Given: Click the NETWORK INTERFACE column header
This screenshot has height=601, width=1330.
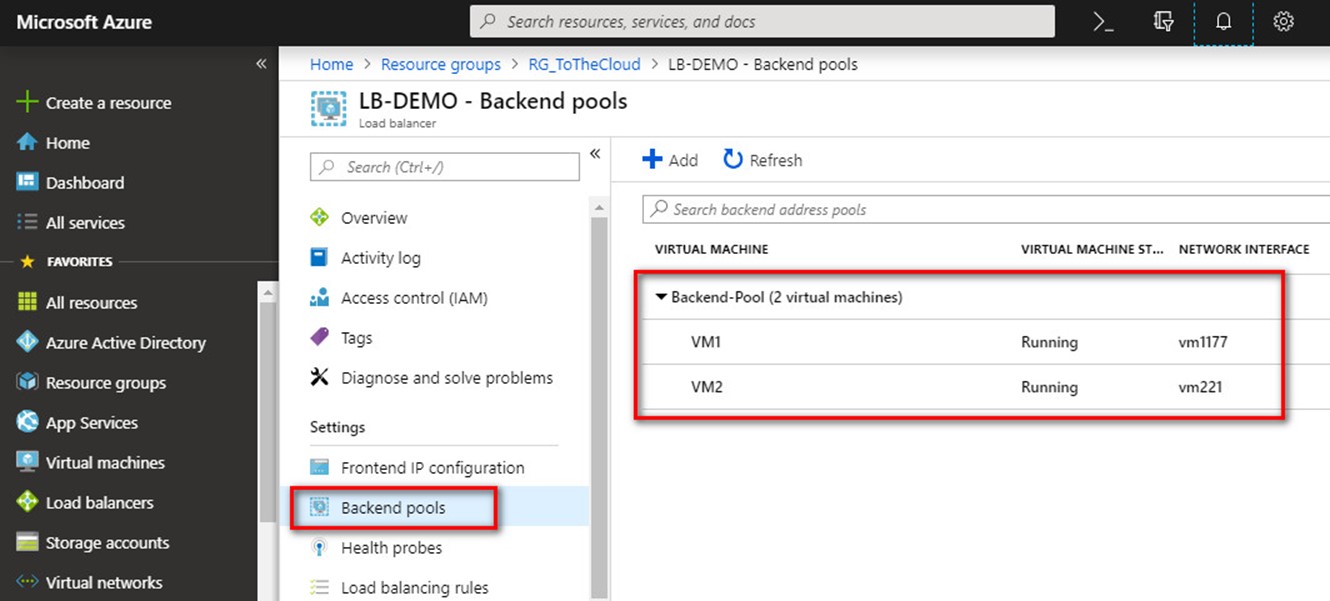Looking at the screenshot, I should pyautogui.click(x=1244, y=249).
